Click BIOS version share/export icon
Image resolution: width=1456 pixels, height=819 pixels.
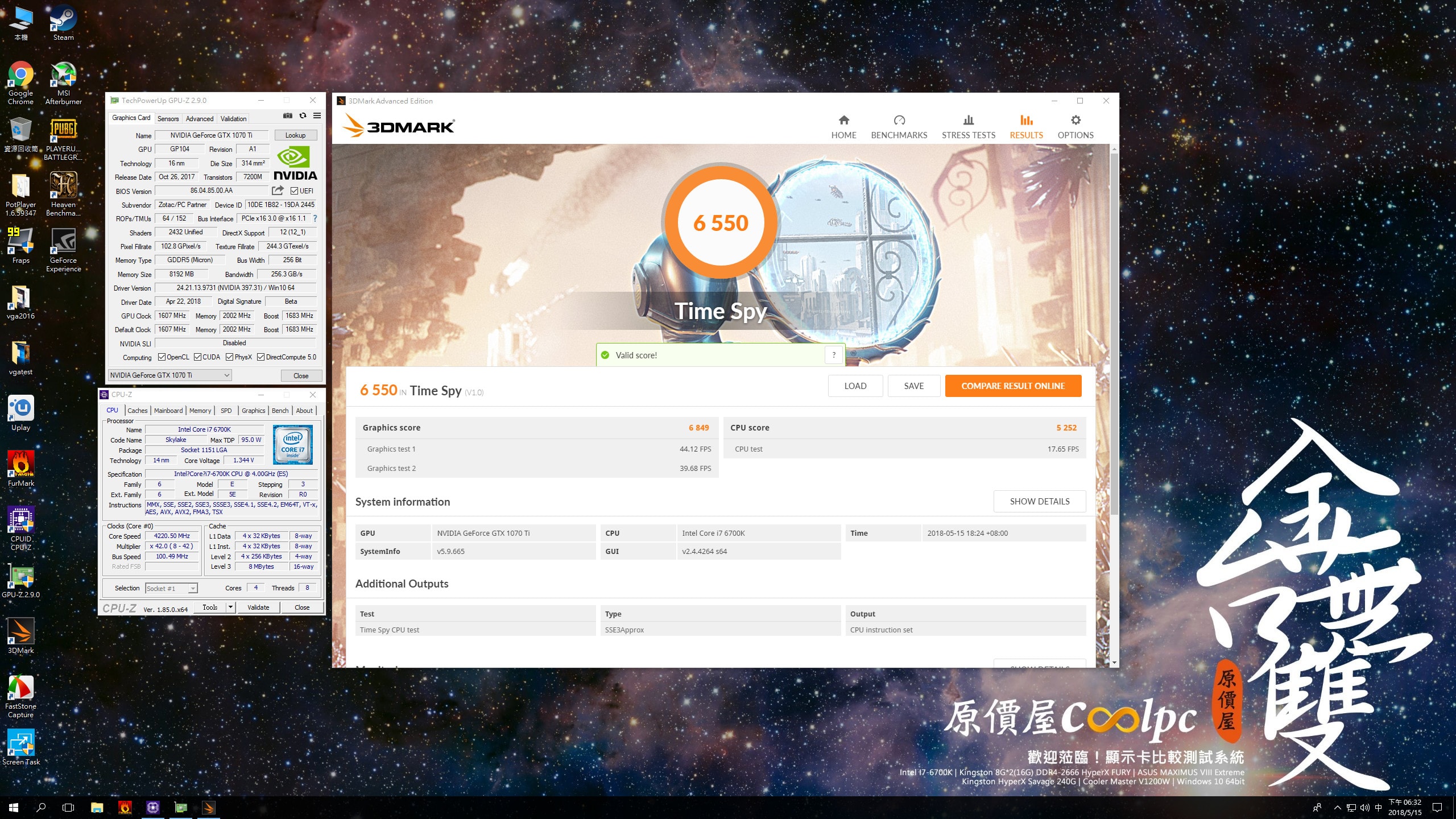tap(278, 191)
